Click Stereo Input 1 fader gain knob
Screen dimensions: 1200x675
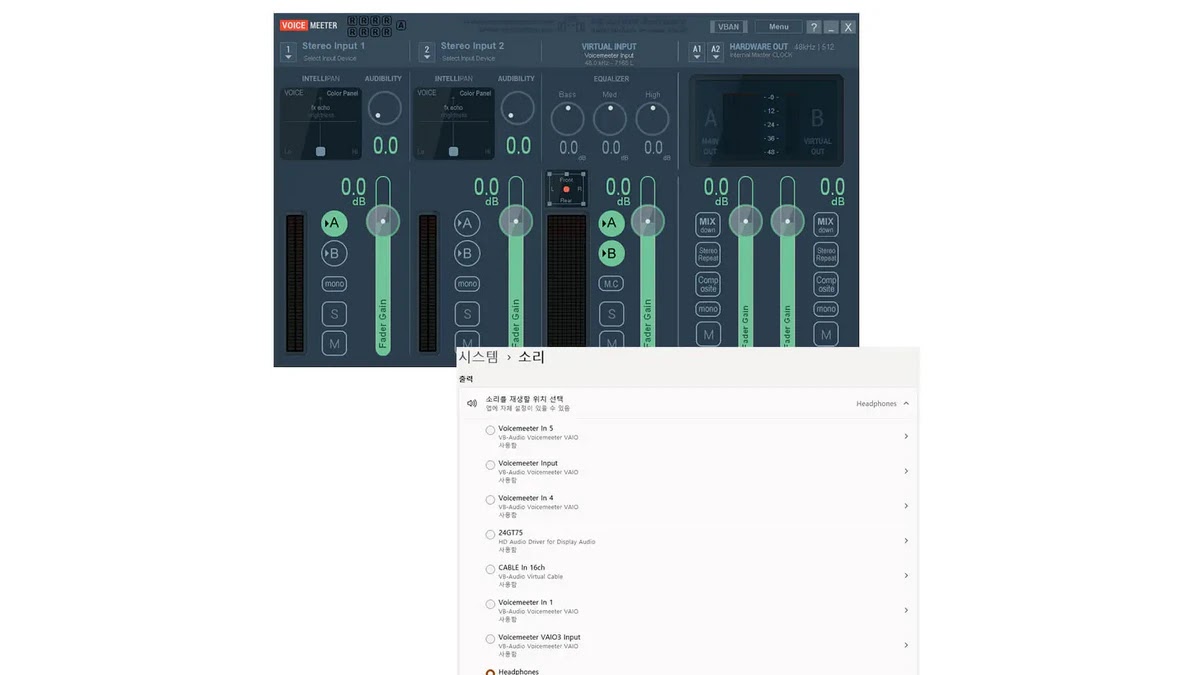pos(383,221)
